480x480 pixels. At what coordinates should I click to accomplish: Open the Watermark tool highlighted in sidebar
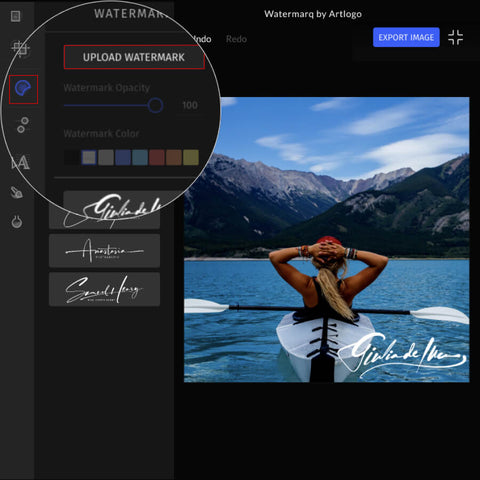(x=23, y=89)
